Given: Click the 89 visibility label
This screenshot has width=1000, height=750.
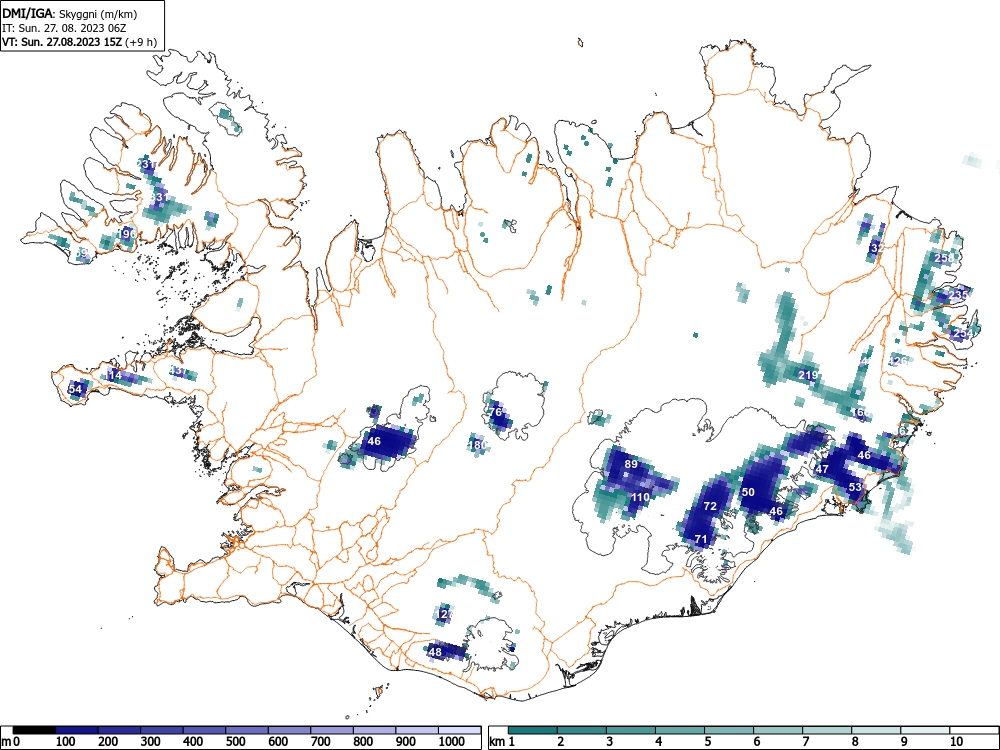Looking at the screenshot, I should pos(631,464).
